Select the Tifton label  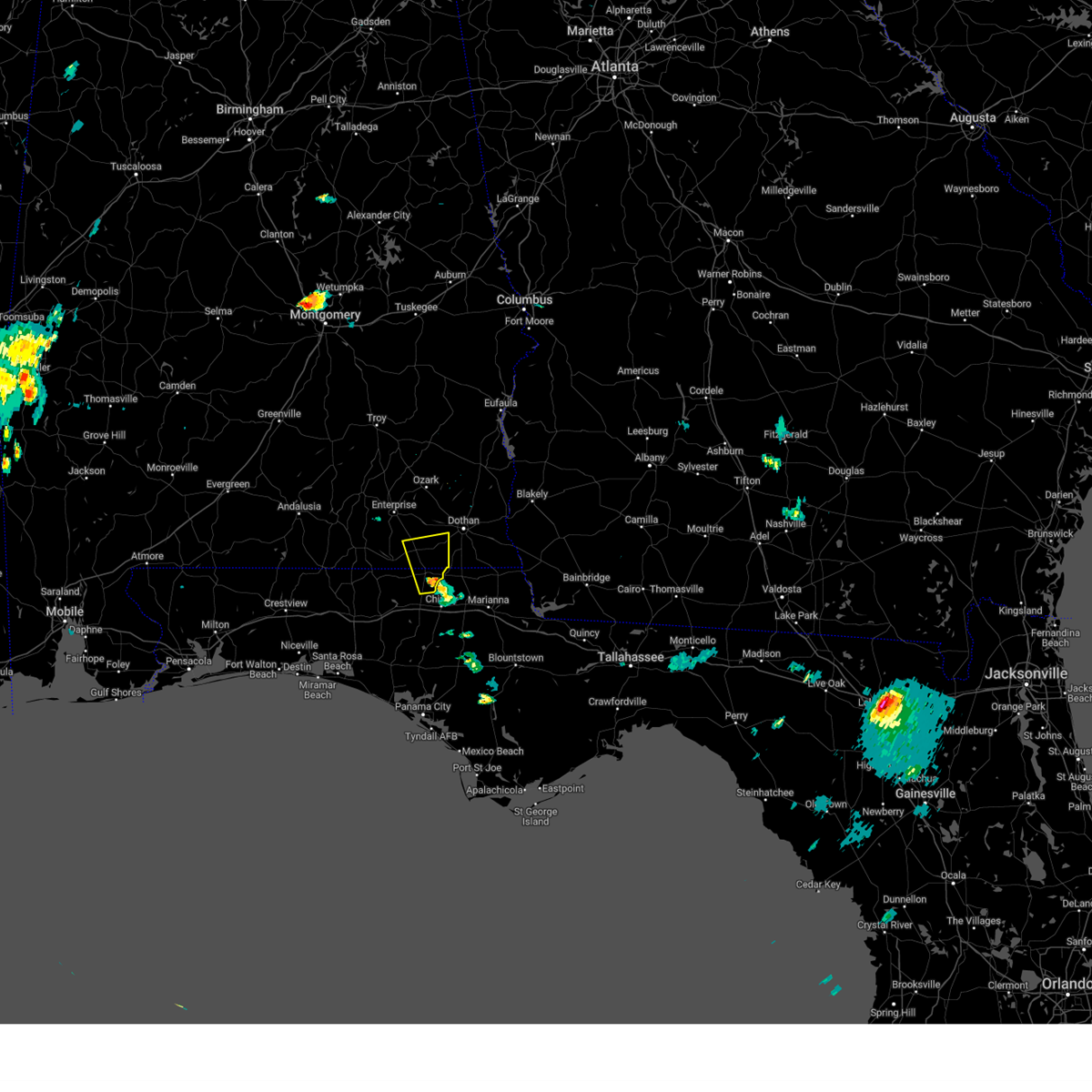[x=747, y=481]
